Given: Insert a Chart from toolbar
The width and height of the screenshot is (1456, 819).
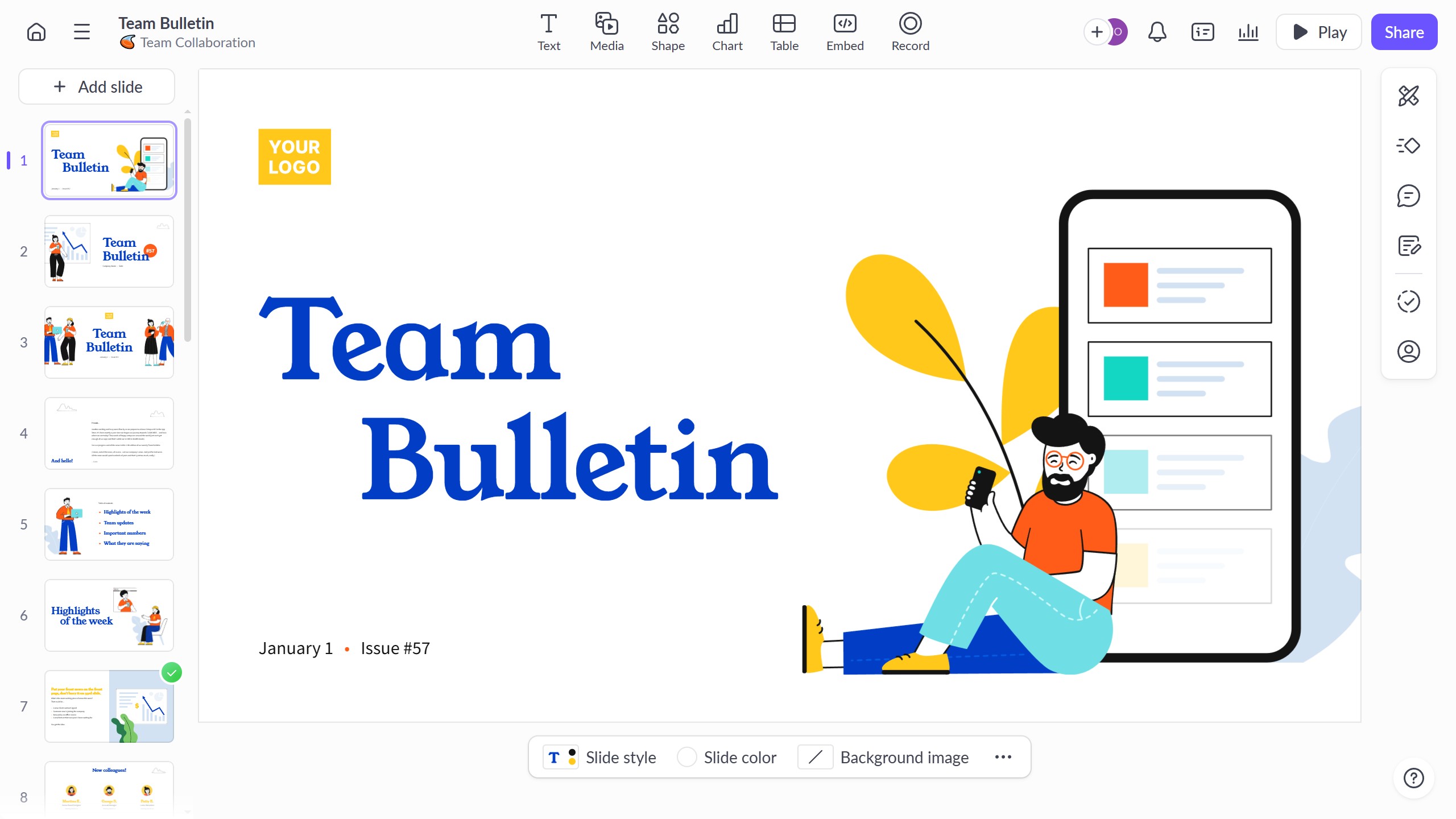Looking at the screenshot, I should click(x=727, y=32).
